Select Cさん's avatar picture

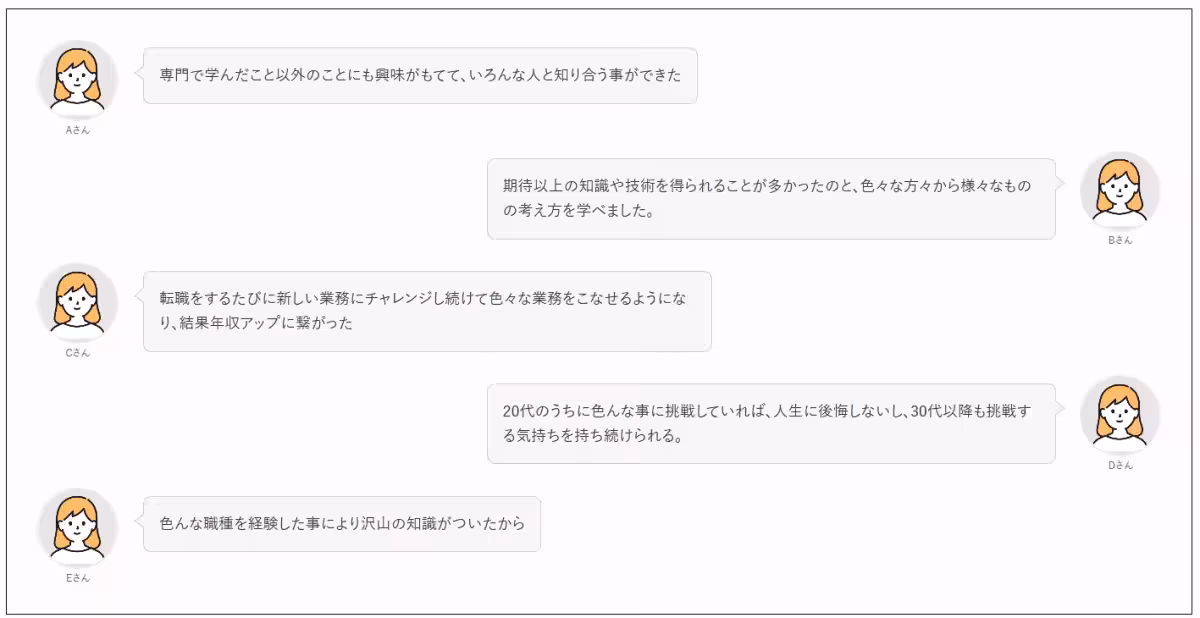point(78,304)
